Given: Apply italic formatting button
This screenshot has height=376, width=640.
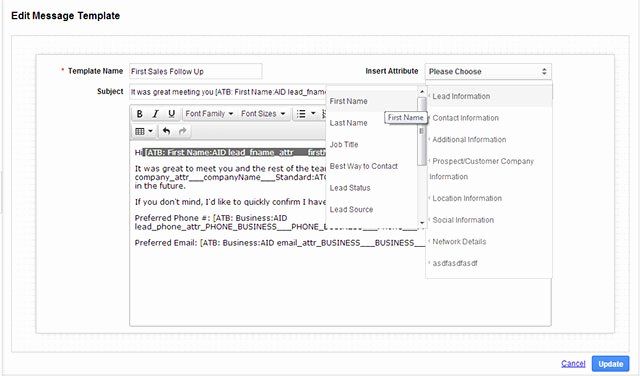Looking at the screenshot, I should pyautogui.click(x=156, y=113).
